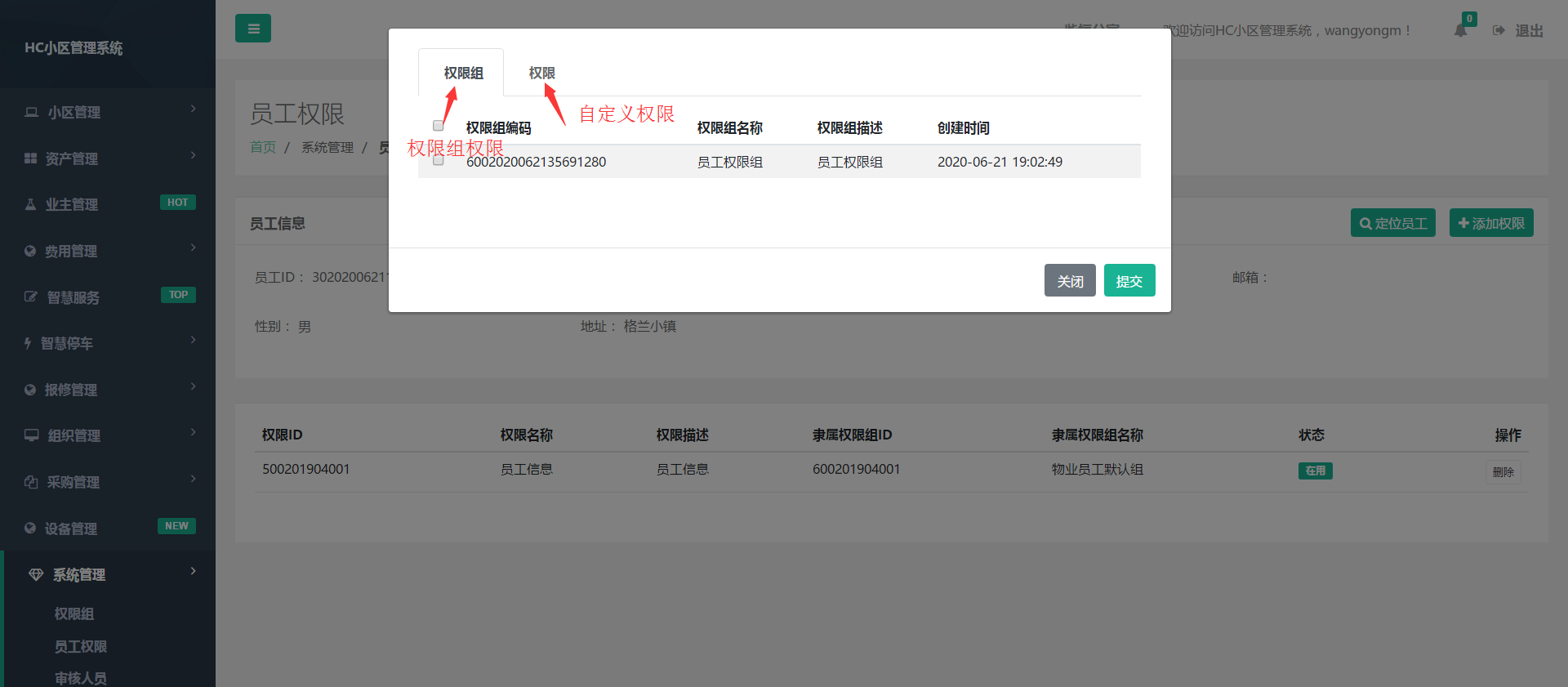Click the HC小区管理系统 logo title
The image size is (1568, 687).
(x=73, y=48)
